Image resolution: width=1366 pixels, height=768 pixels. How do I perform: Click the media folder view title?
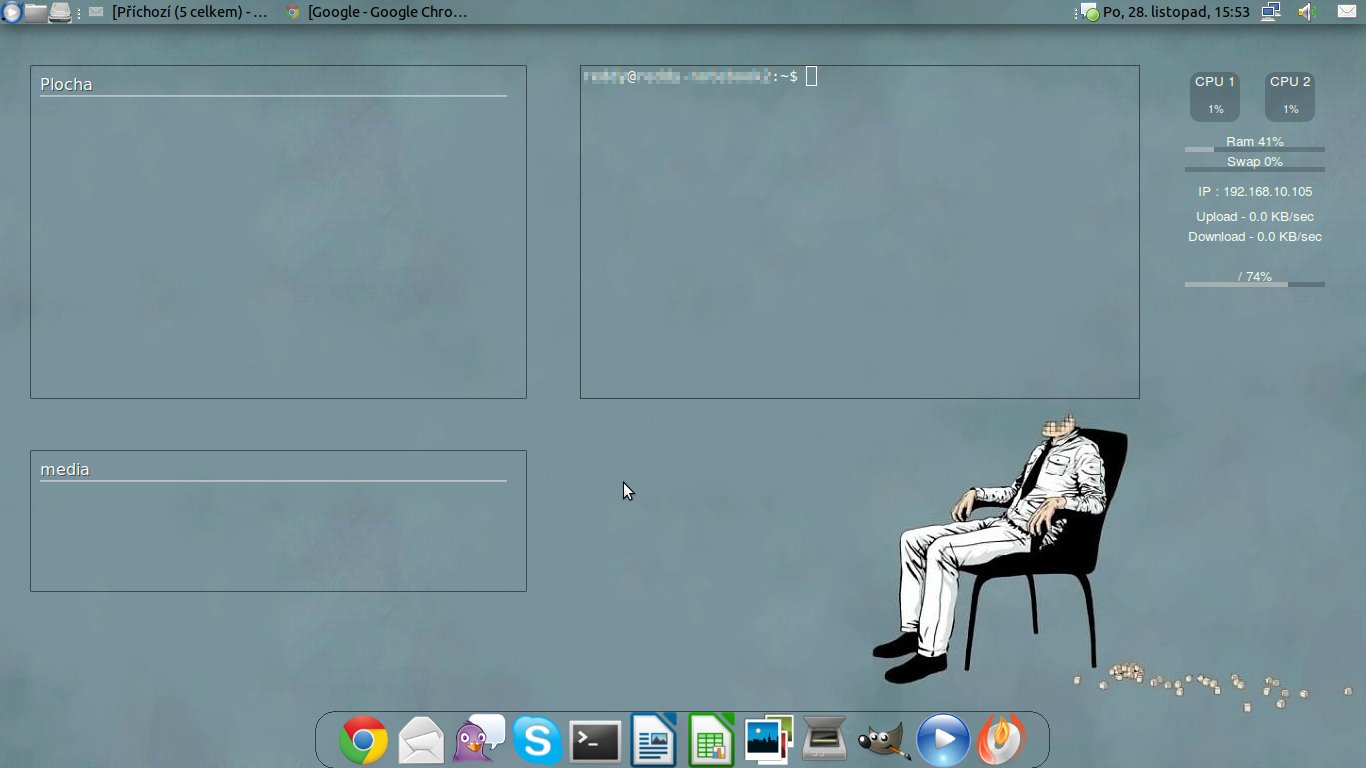(65, 469)
